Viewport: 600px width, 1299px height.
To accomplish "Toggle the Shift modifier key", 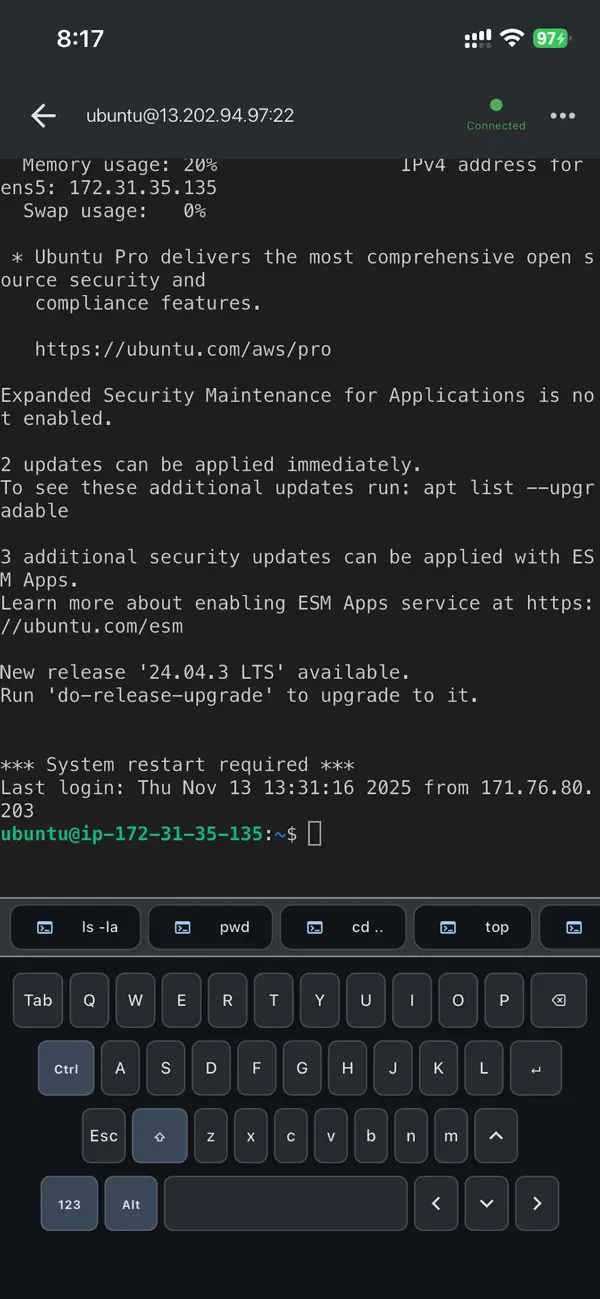I will pyautogui.click(x=159, y=1136).
